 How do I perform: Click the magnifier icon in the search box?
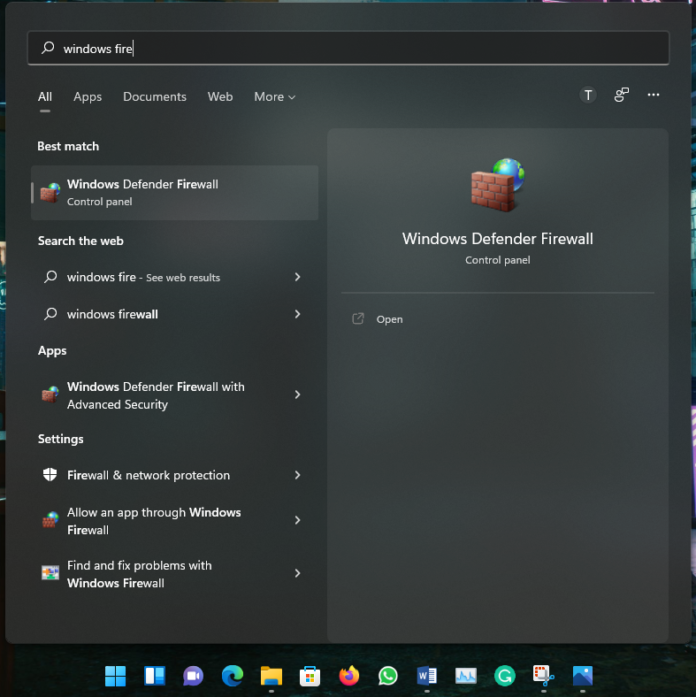tap(48, 47)
